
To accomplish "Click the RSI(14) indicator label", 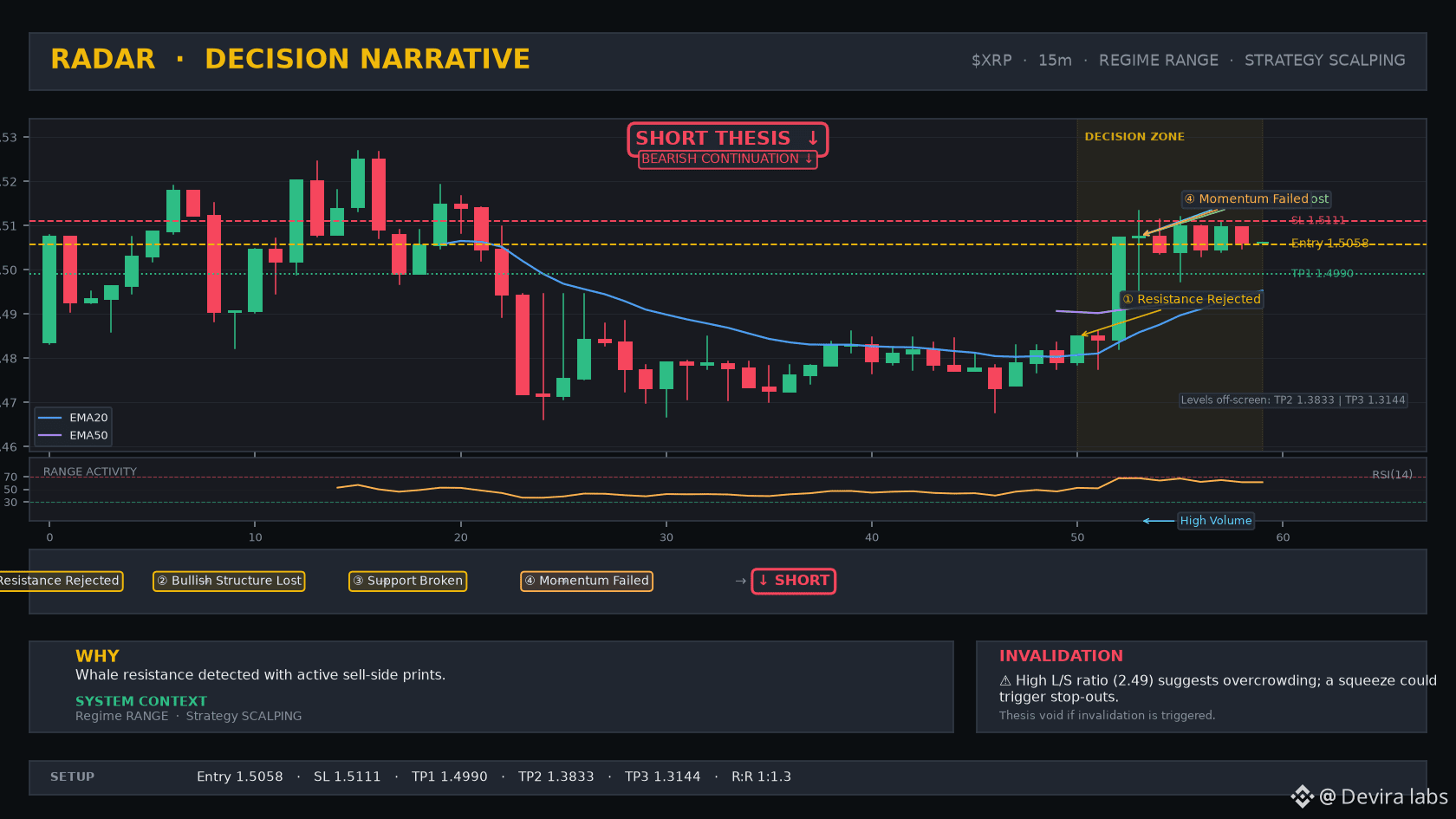I will pos(1392,474).
